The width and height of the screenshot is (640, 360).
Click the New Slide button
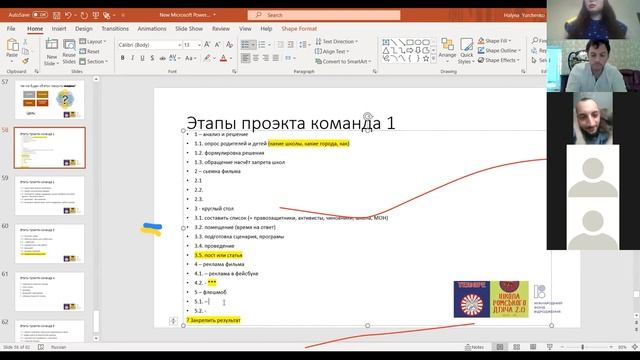[x=51, y=51]
